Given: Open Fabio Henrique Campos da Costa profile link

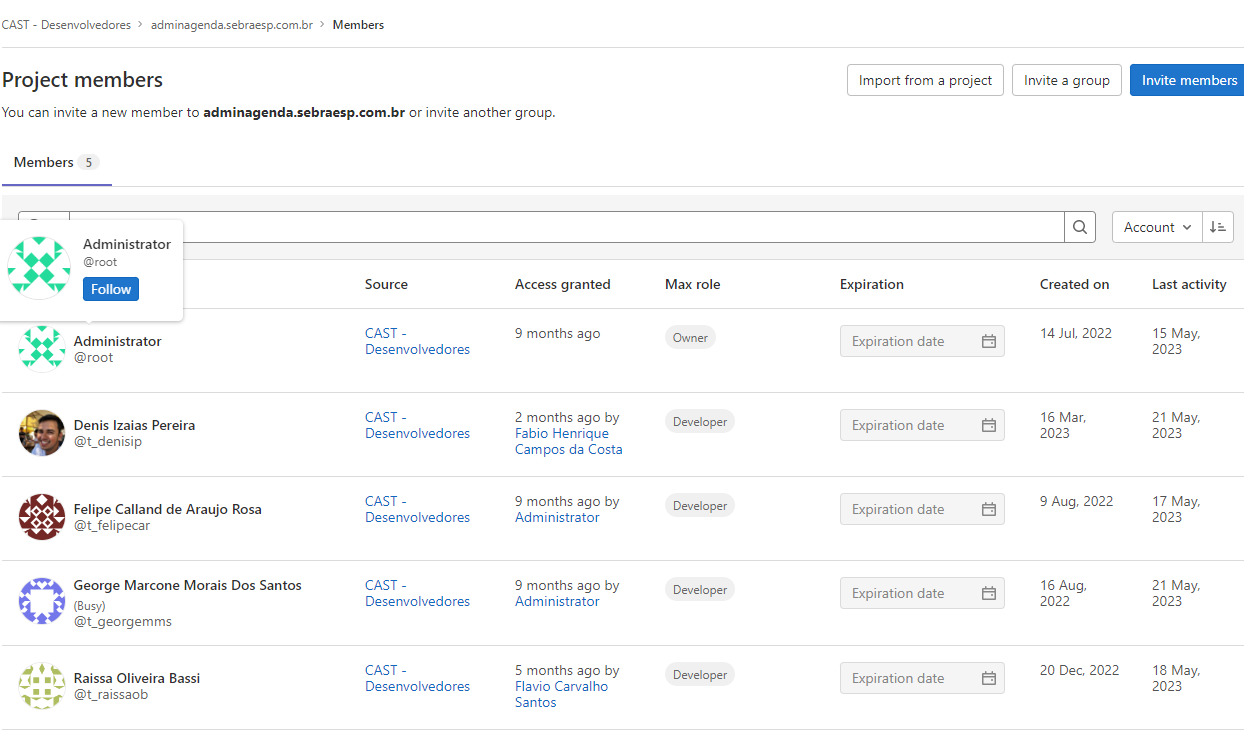Looking at the screenshot, I should 568,441.
